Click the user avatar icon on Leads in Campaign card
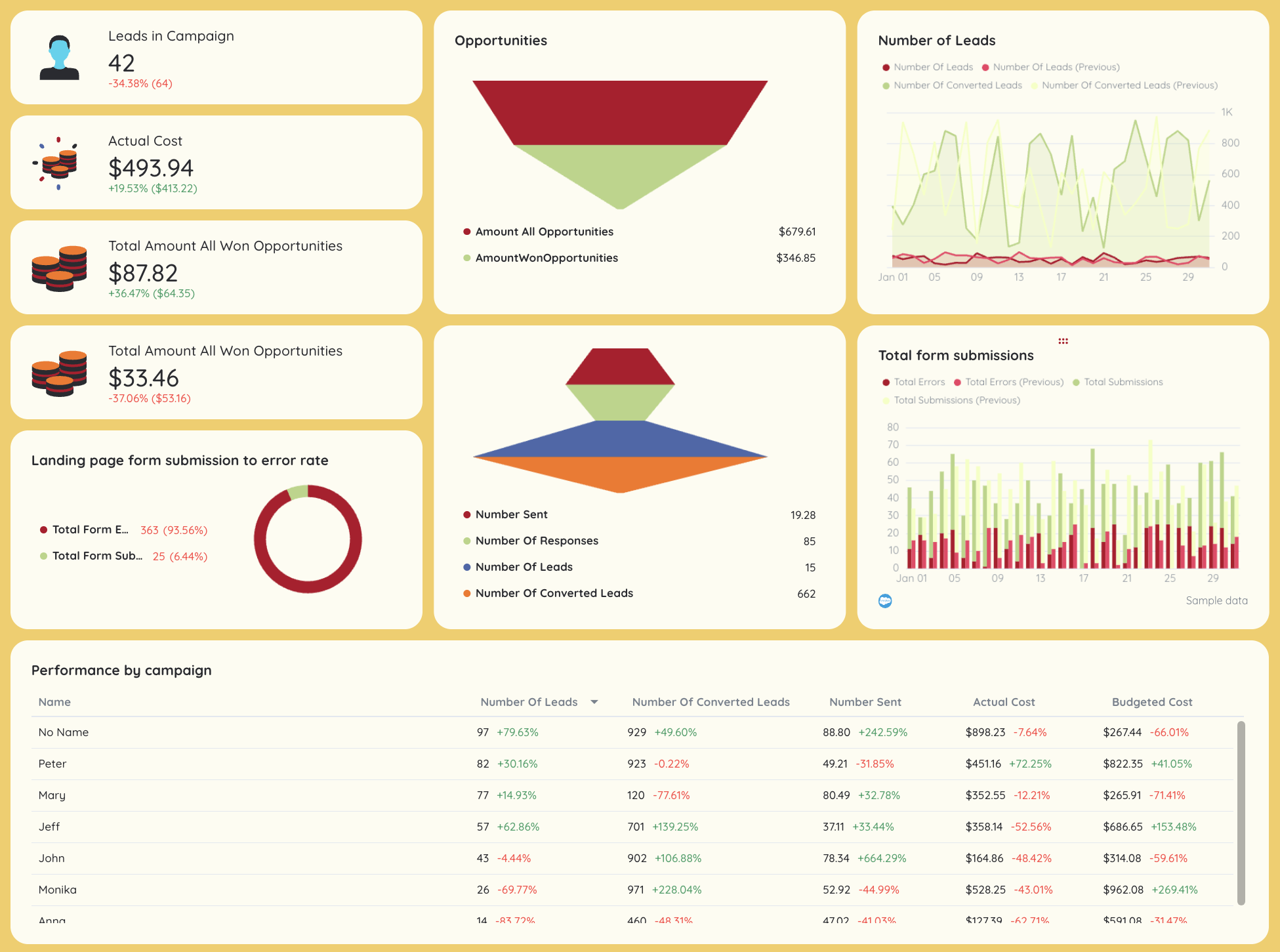This screenshot has width=1280, height=952. click(59, 59)
